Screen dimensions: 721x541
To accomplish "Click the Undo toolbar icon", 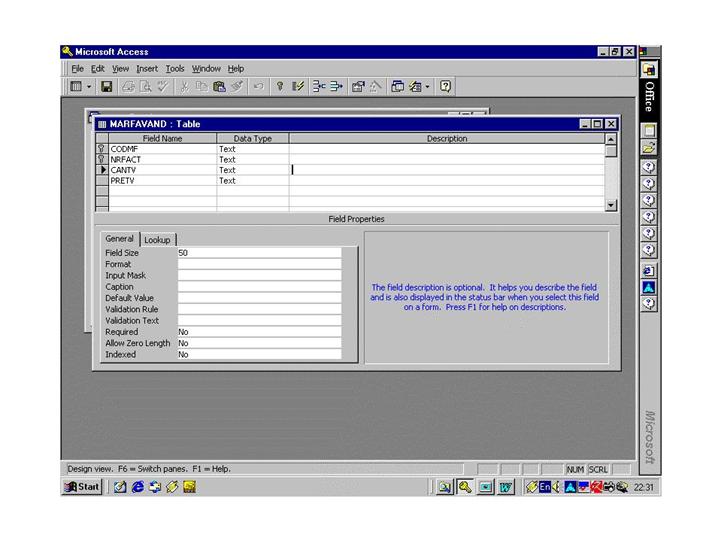I will pyautogui.click(x=258, y=86).
